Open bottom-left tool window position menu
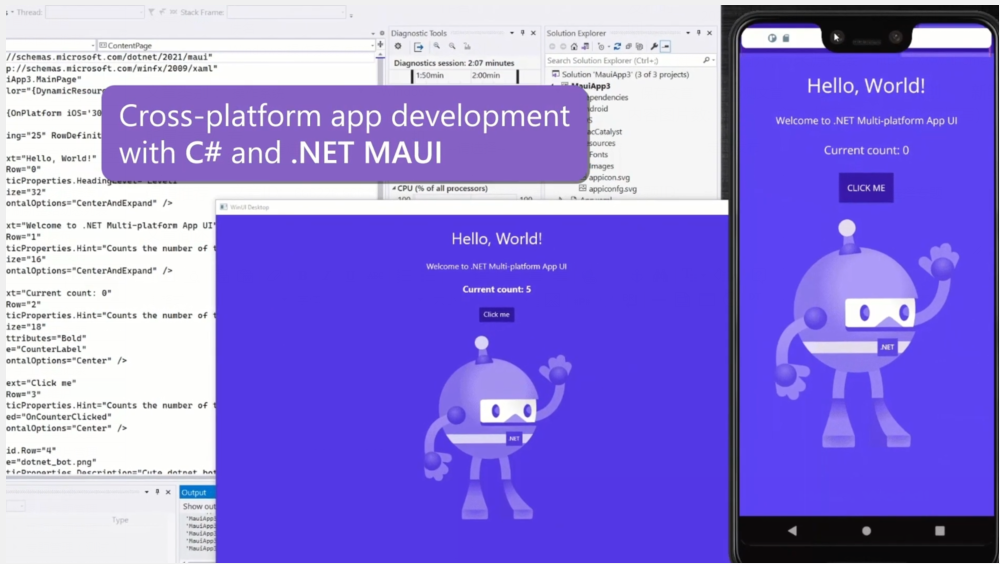 coord(147,492)
